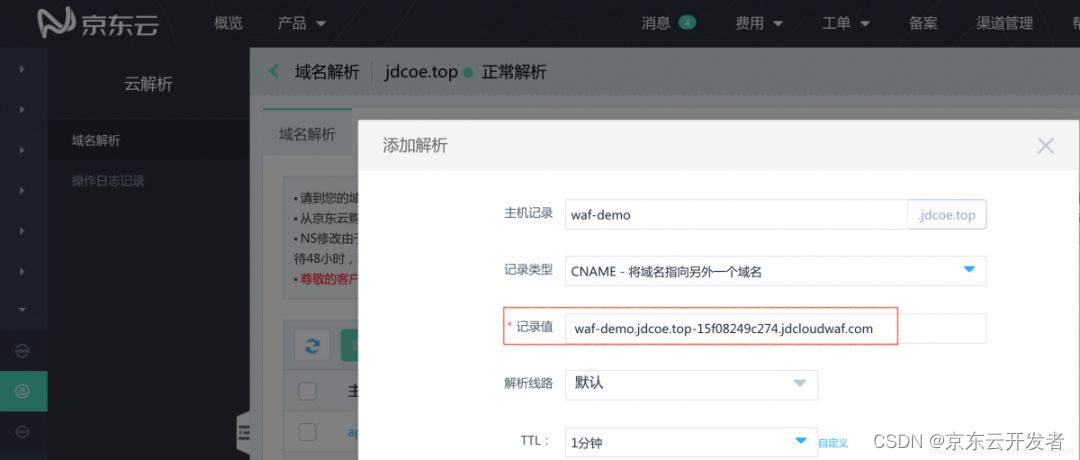Select 域名解析 in the 云解析 sidebar

point(96,140)
